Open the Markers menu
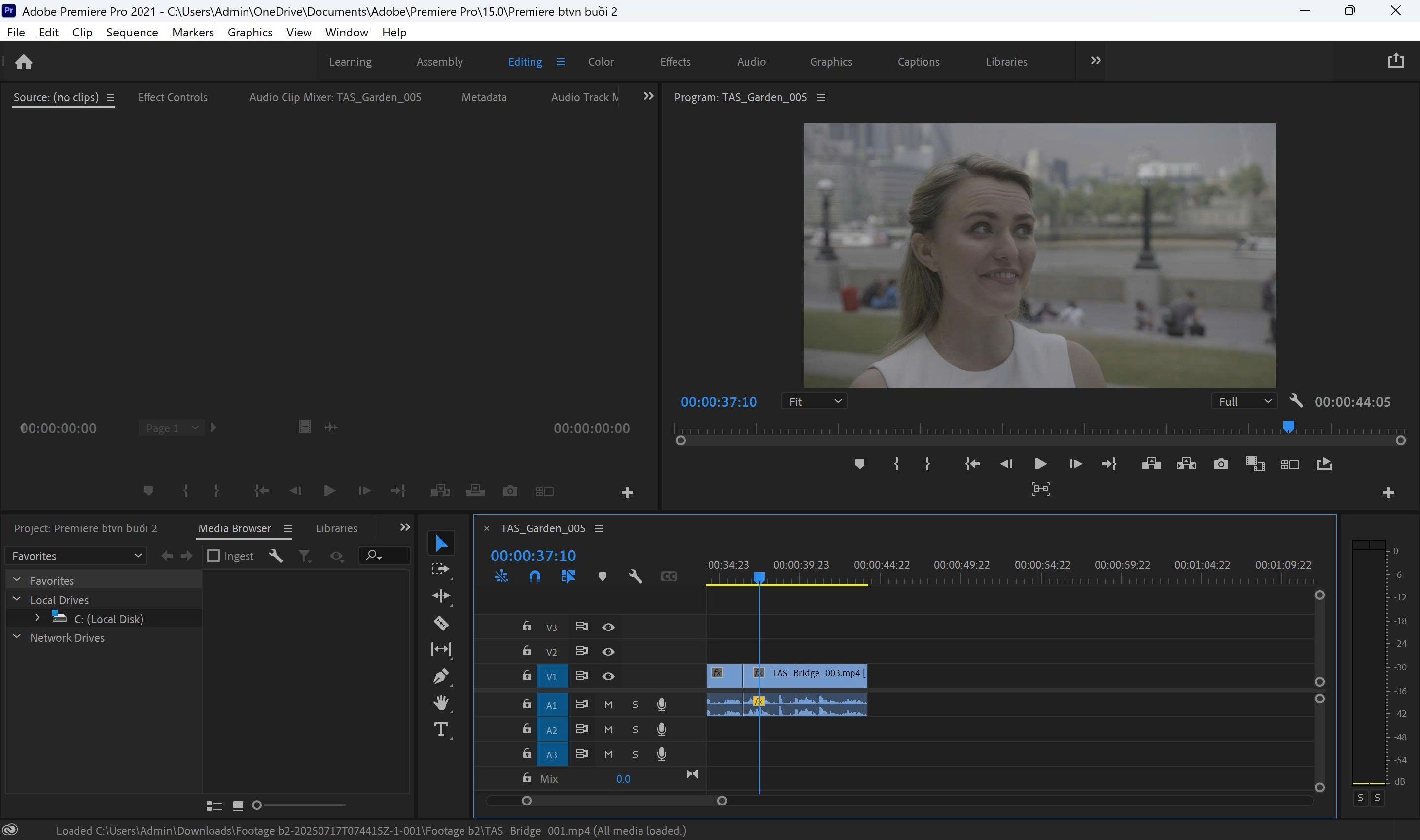The width and height of the screenshot is (1420, 840). 192,32
